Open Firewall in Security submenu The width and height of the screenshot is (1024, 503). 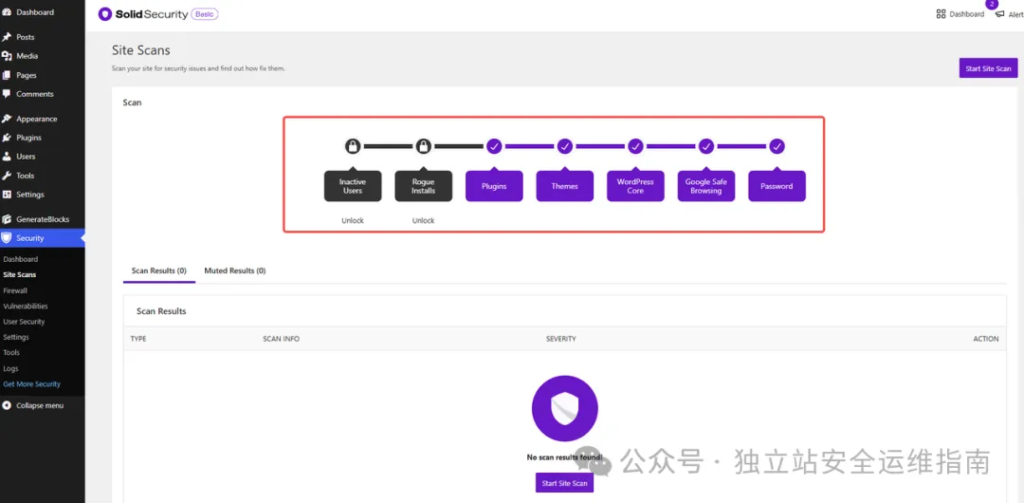(x=15, y=291)
